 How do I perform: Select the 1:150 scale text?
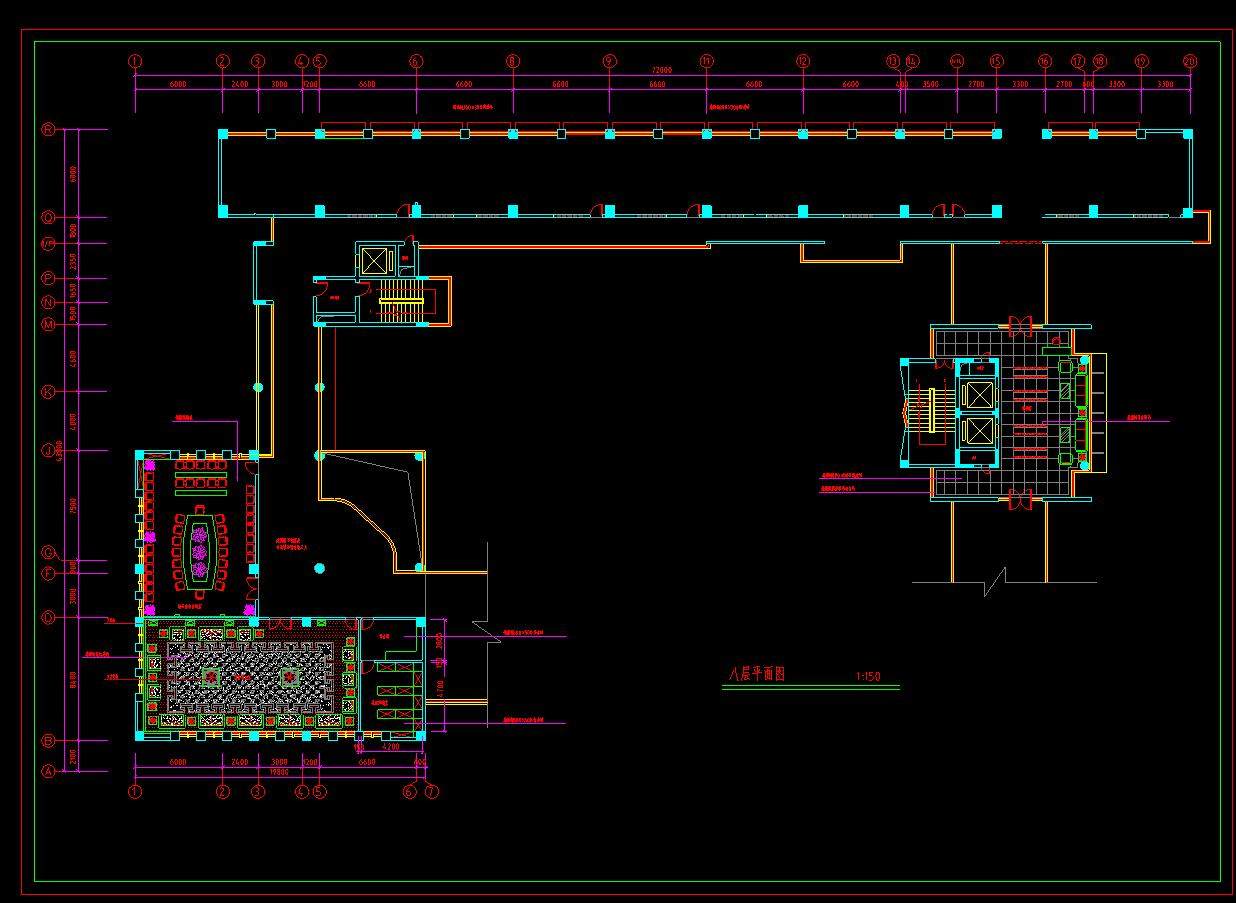(x=868, y=677)
